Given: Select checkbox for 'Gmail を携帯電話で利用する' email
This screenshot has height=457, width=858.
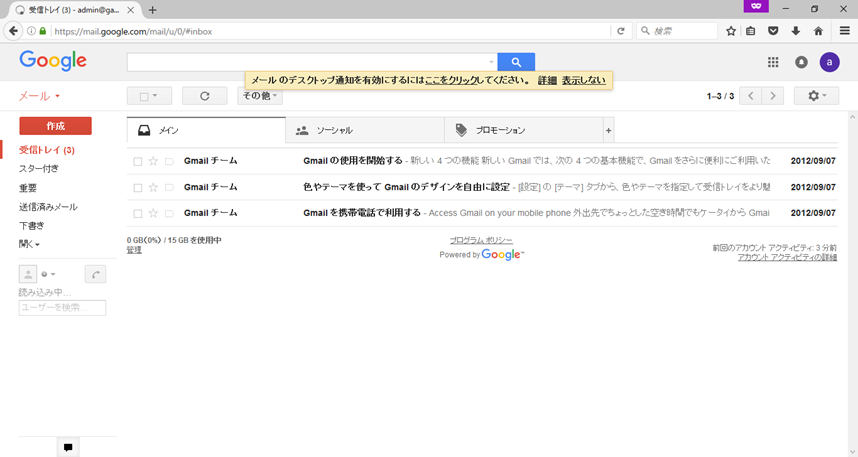Looking at the screenshot, I should (138, 213).
